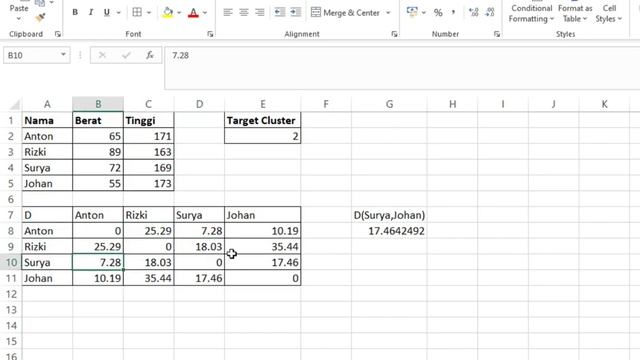
Task: Open the Merge & Center dropdown arrow
Action: 388,13
